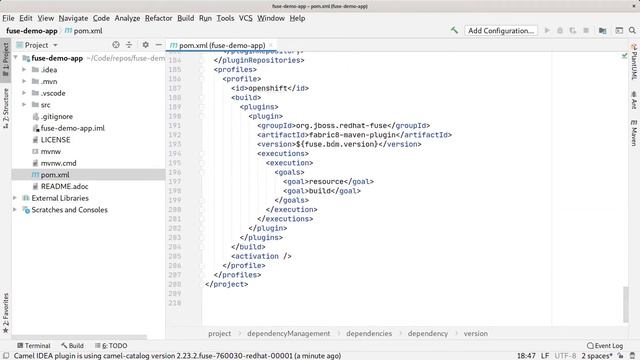Hide the Project panel with minus icon
Viewport: 640px width, 360px height.
point(158,45)
